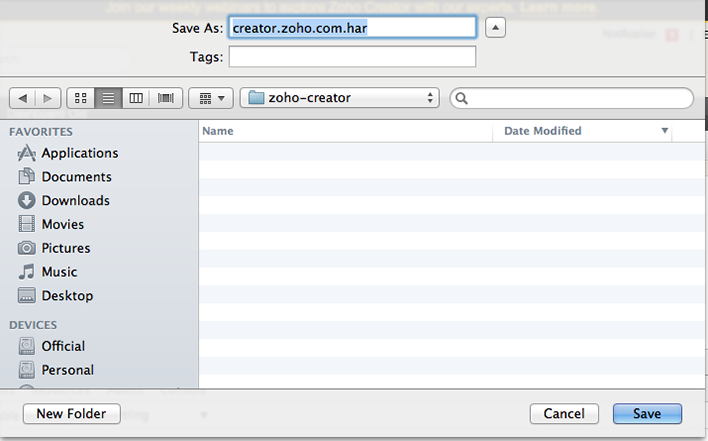Click the Save As filename field

click(352, 28)
